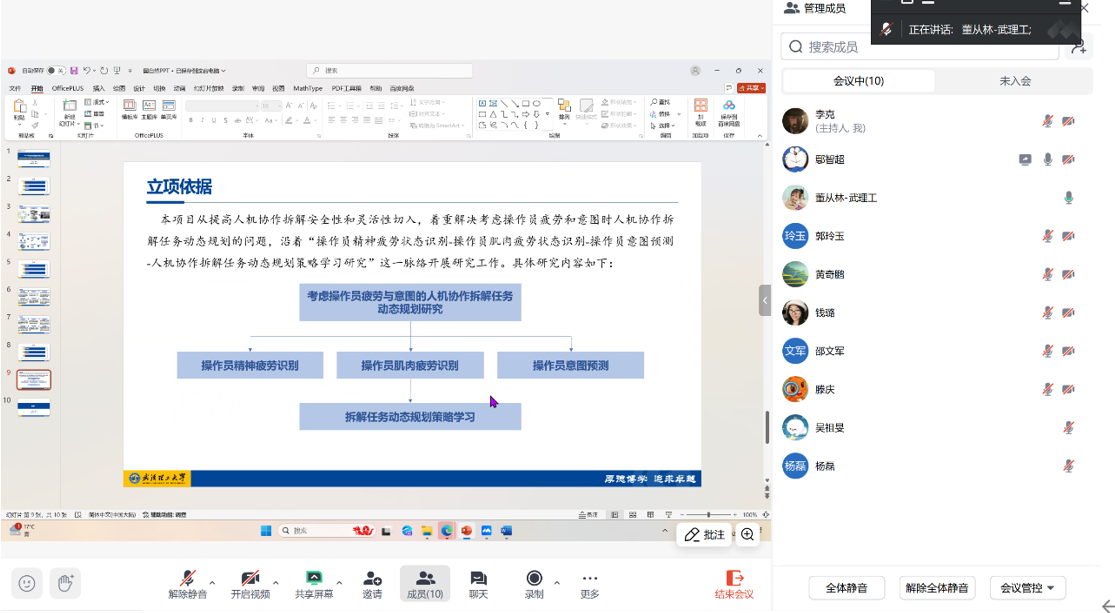Viewport: 1115px width, 613px height.
Task: Switch to the 未入会 tab
Action: click(x=1014, y=81)
